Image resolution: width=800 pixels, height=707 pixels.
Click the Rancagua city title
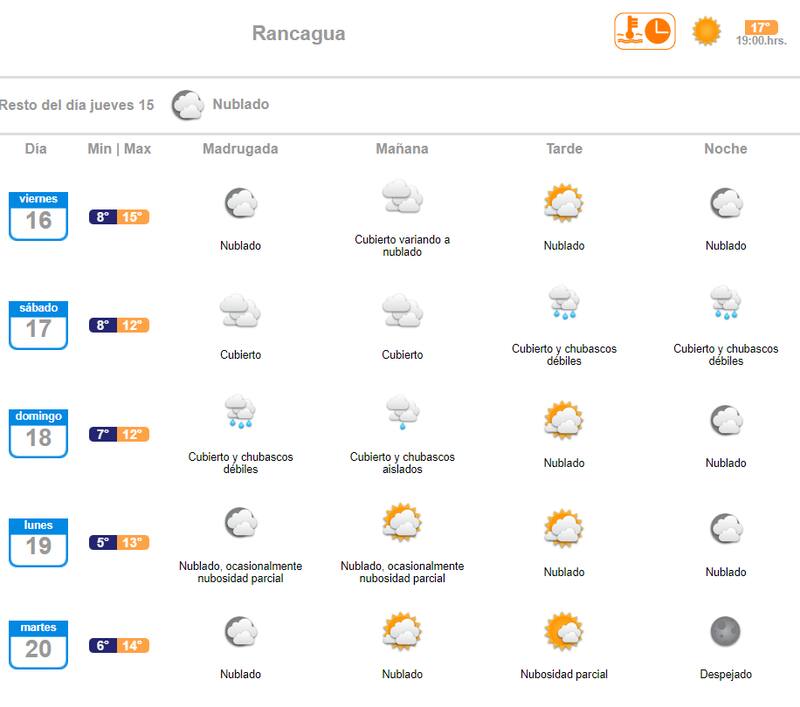point(298,33)
